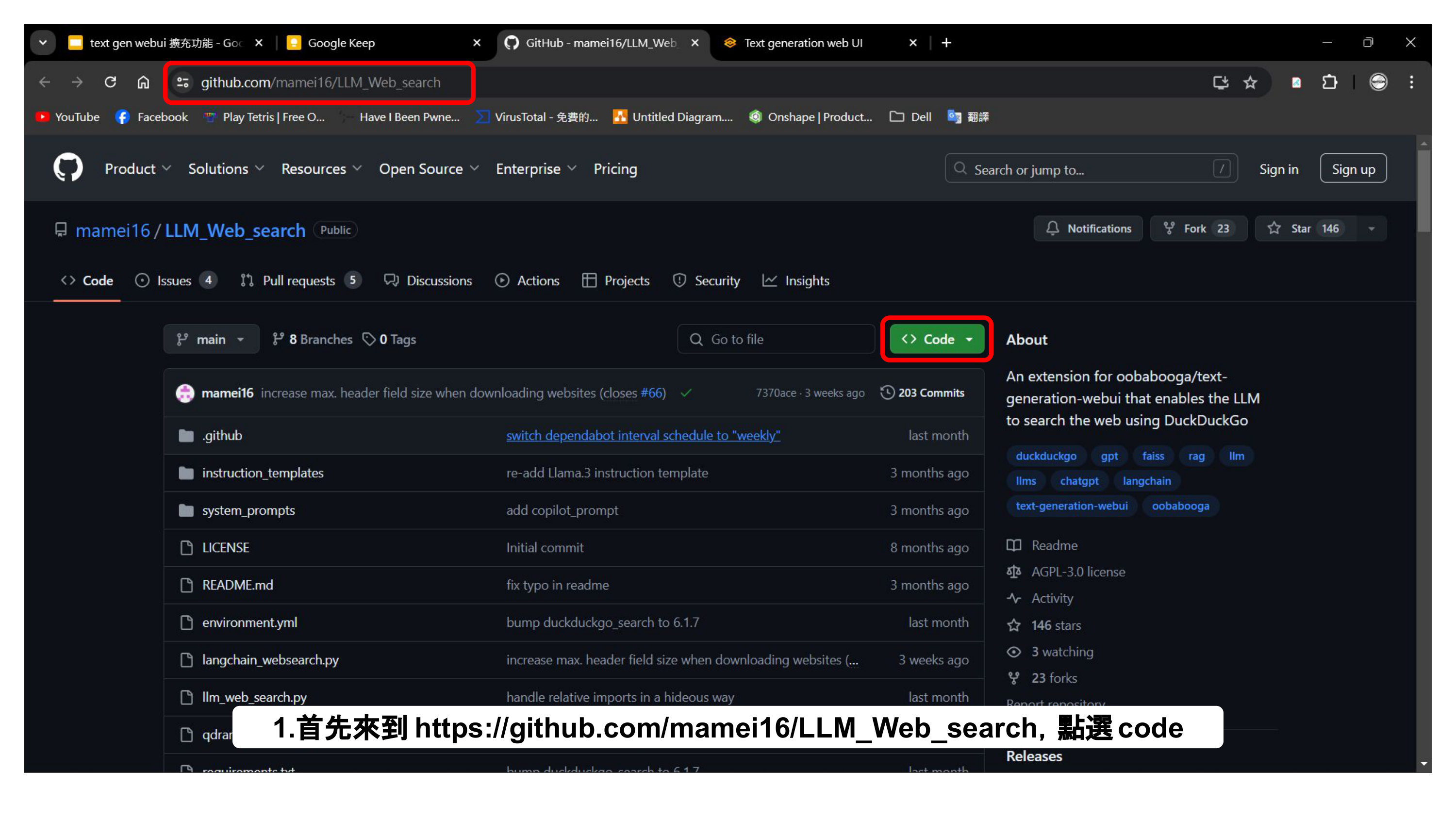Focus the Search or jump to field
Viewport: 1456px width, 819px height.
(1091, 168)
